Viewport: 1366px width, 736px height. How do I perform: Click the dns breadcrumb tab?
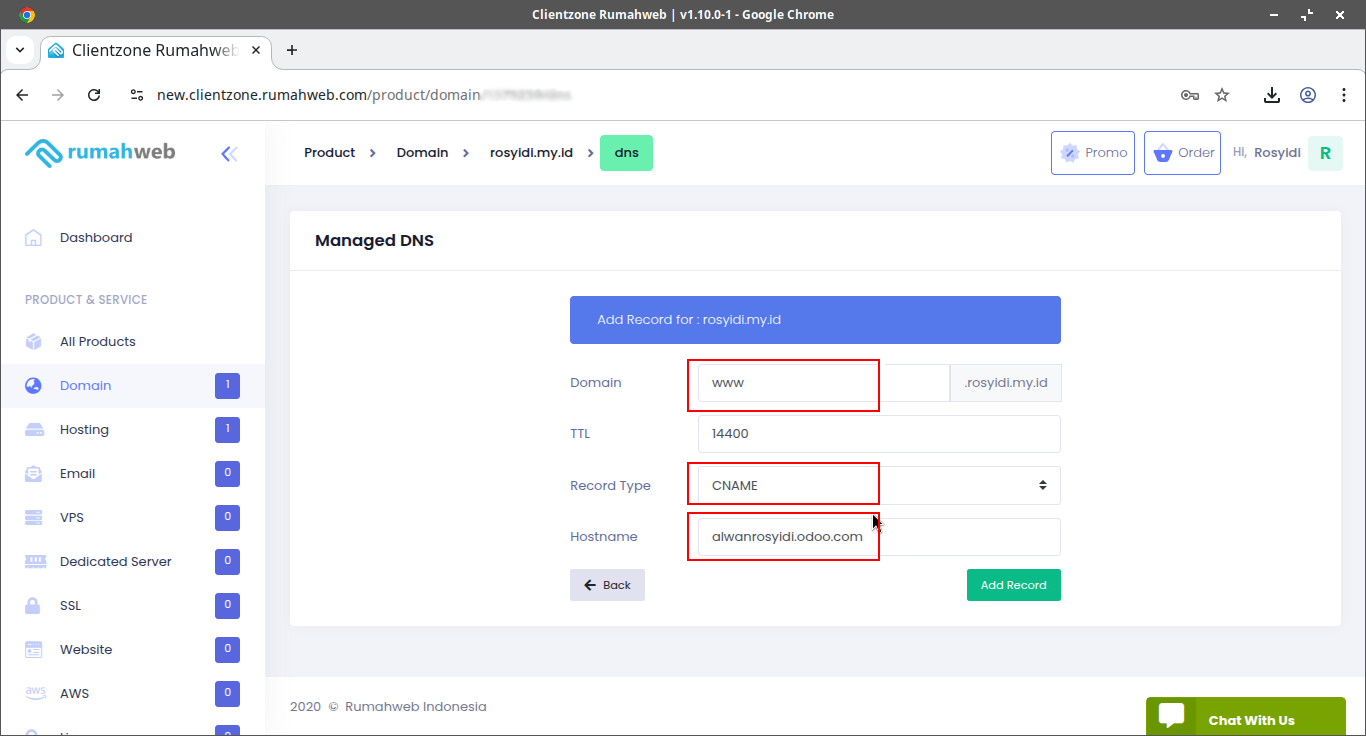tap(626, 153)
